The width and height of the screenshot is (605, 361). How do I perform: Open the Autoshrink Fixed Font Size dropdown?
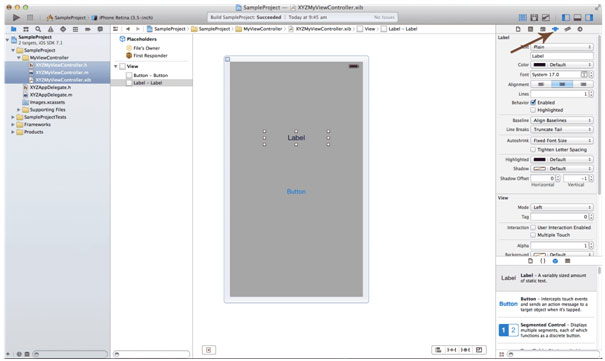pyautogui.click(x=562, y=141)
